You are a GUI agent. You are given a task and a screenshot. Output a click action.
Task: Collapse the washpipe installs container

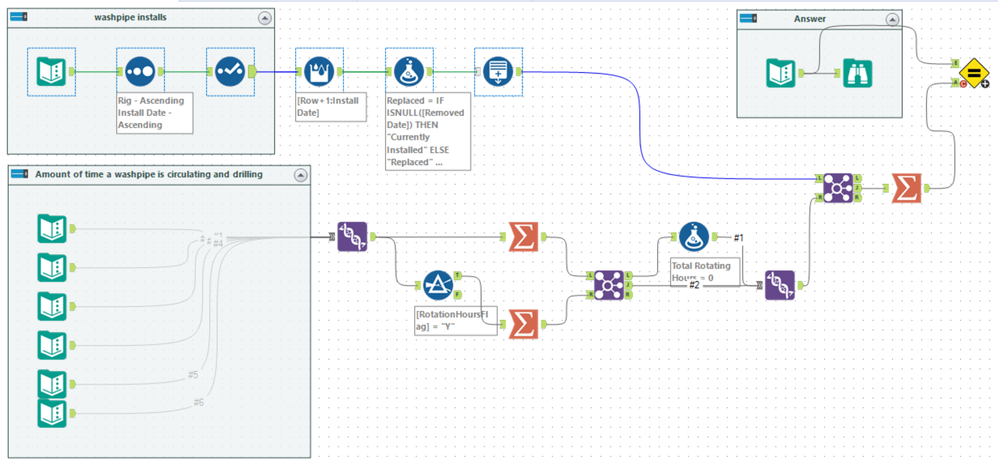point(265,18)
